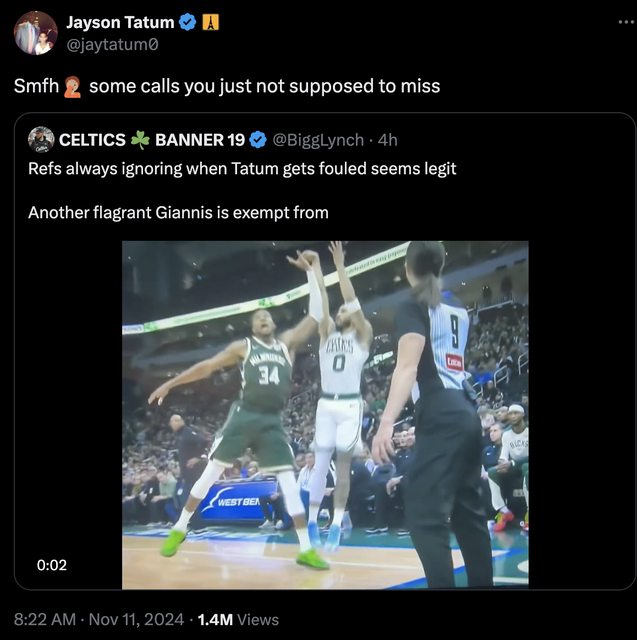Click the yellow affiliate badge after Tatum's name
Image resolution: width=637 pixels, height=640 pixels.
[x=210, y=22]
